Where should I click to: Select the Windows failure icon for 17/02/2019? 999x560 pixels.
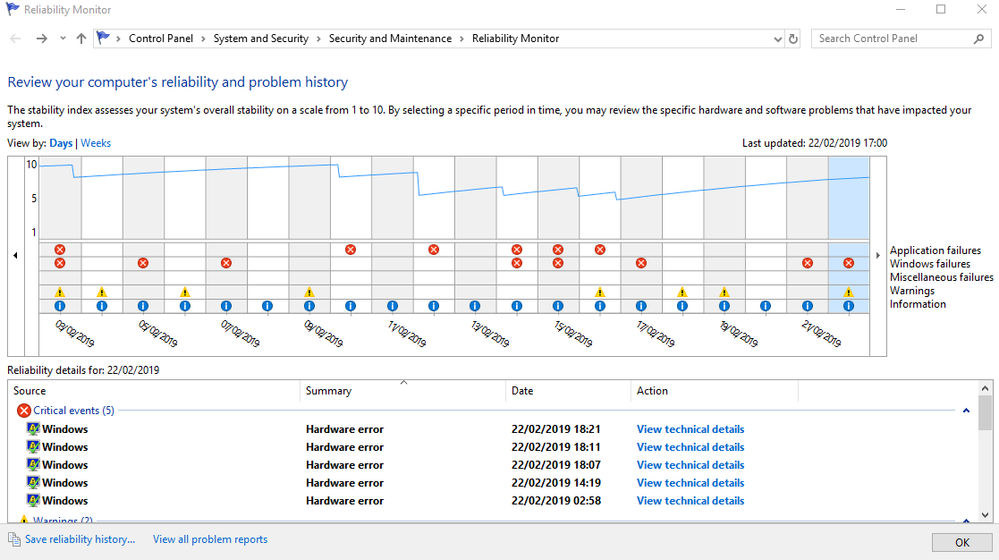[x=641, y=263]
